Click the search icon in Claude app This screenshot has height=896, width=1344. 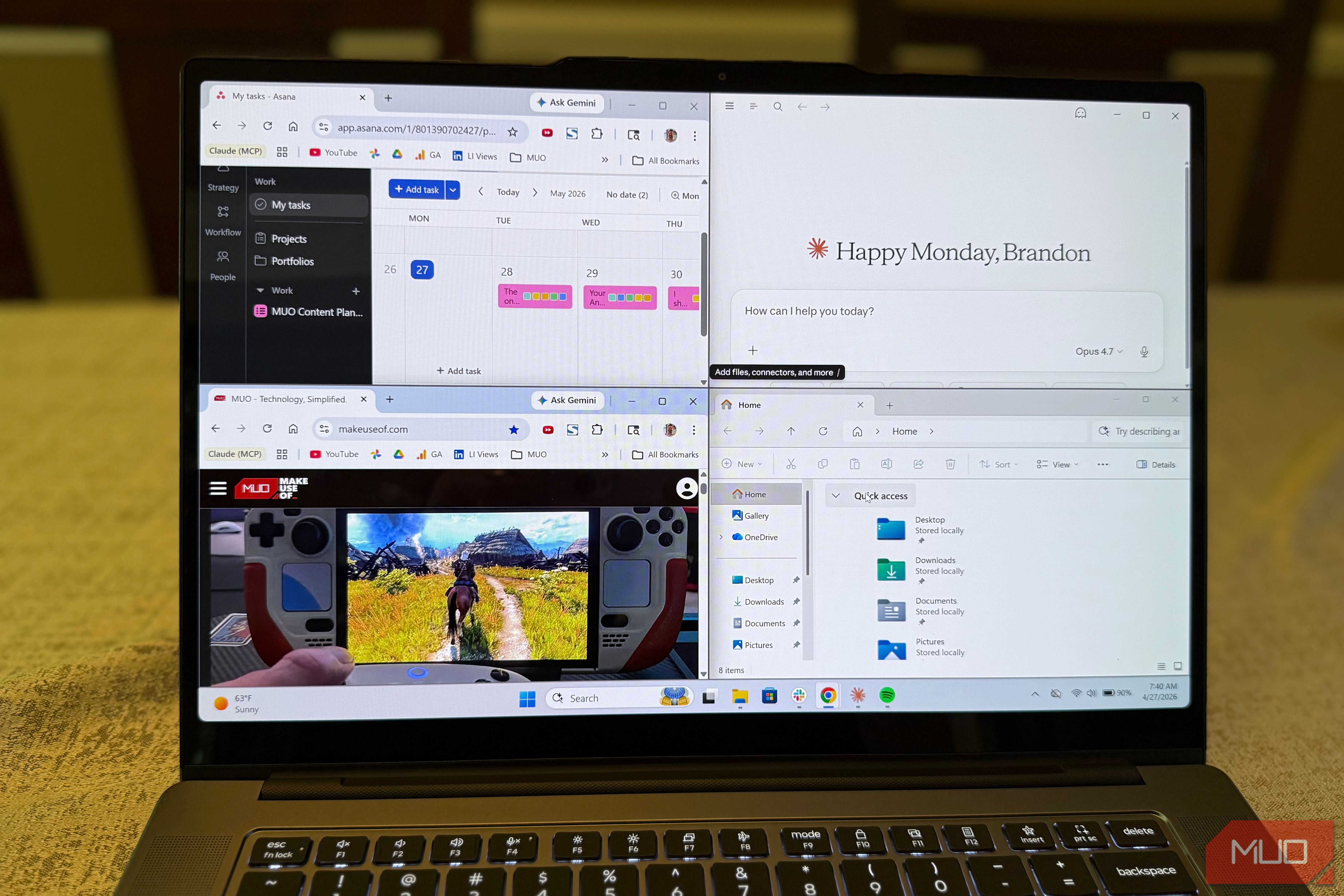pyautogui.click(x=777, y=106)
